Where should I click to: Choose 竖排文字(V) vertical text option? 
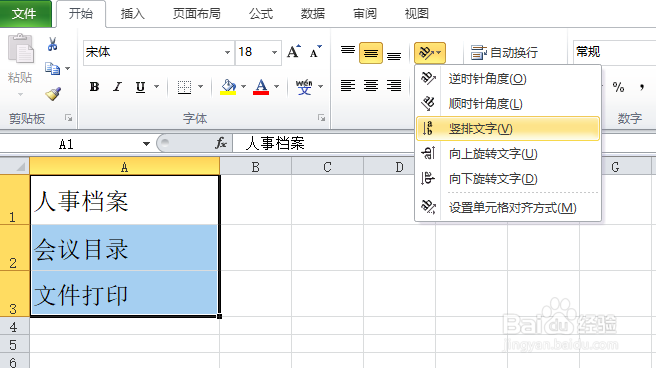(x=508, y=128)
